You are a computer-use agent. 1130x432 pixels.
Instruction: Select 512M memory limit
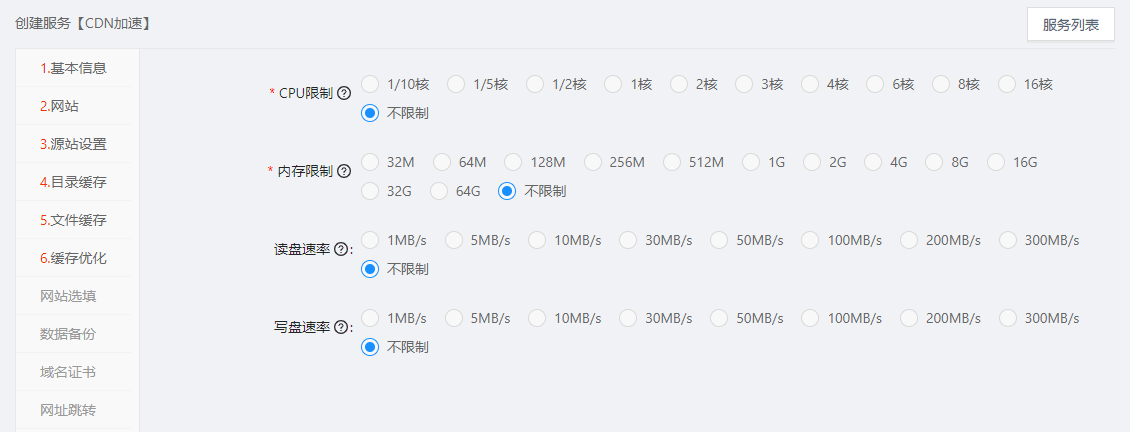pyautogui.click(x=672, y=162)
